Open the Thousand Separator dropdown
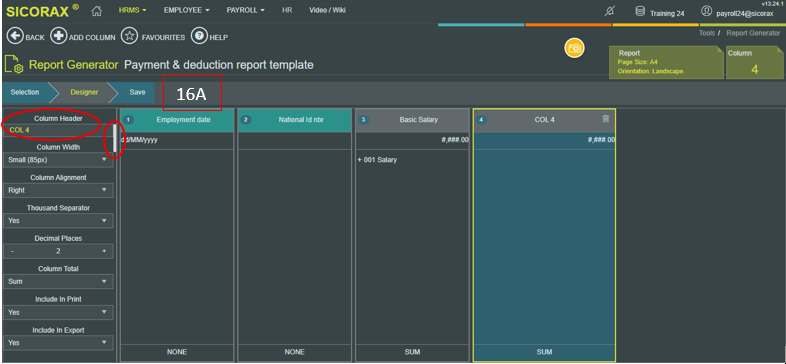The width and height of the screenshot is (786, 364). pyautogui.click(x=58, y=221)
